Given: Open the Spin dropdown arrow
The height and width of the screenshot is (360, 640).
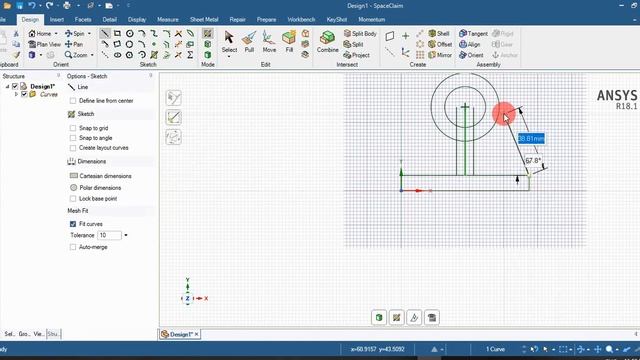Looking at the screenshot, I should click(89, 33).
